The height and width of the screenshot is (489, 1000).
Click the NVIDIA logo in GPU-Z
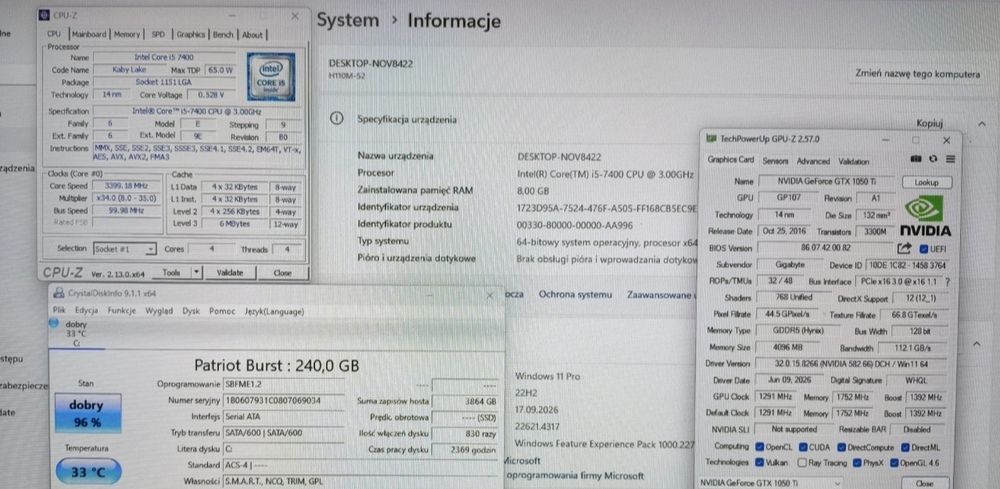tap(925, 216)
